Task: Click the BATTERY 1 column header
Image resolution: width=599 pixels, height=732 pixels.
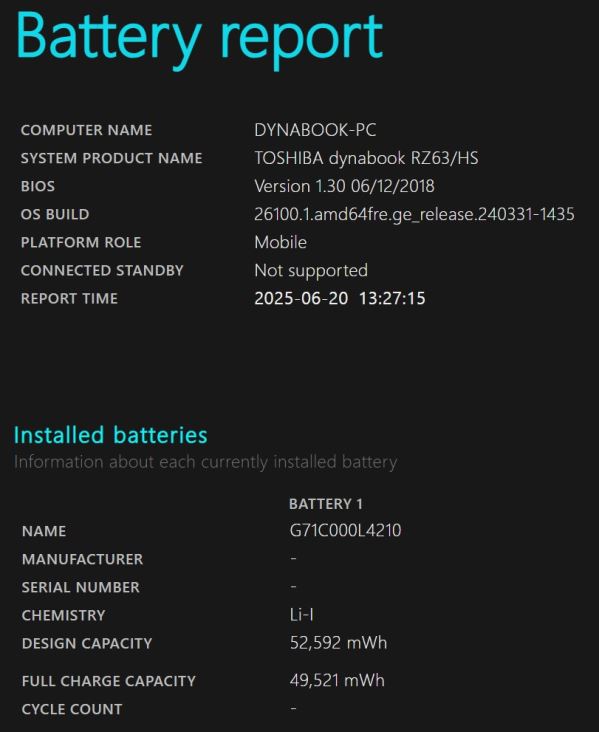Action: (326, 504)
